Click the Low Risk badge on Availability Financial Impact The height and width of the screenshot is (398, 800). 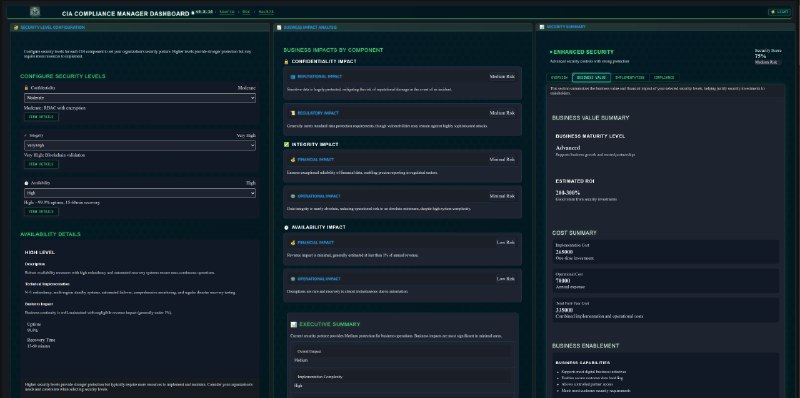(506, 242)
